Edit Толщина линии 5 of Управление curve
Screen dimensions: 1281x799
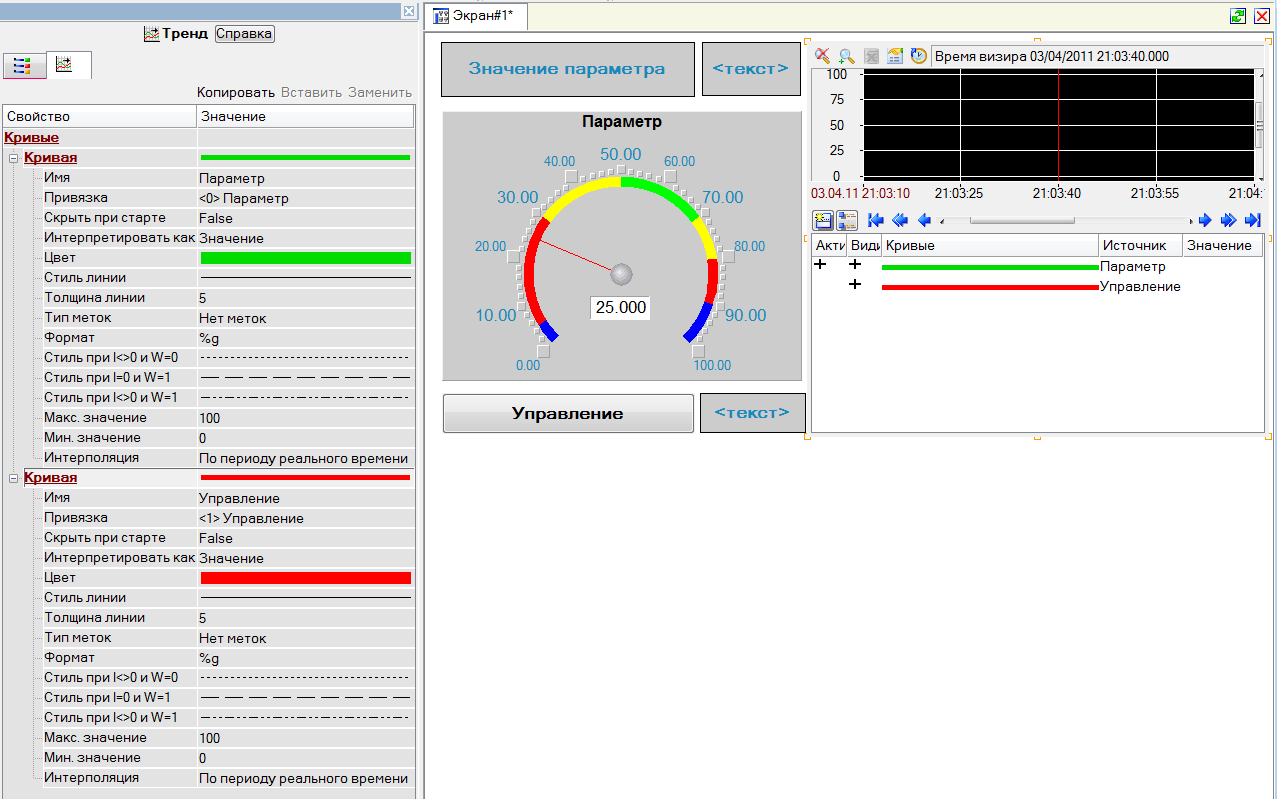point(306,618)
